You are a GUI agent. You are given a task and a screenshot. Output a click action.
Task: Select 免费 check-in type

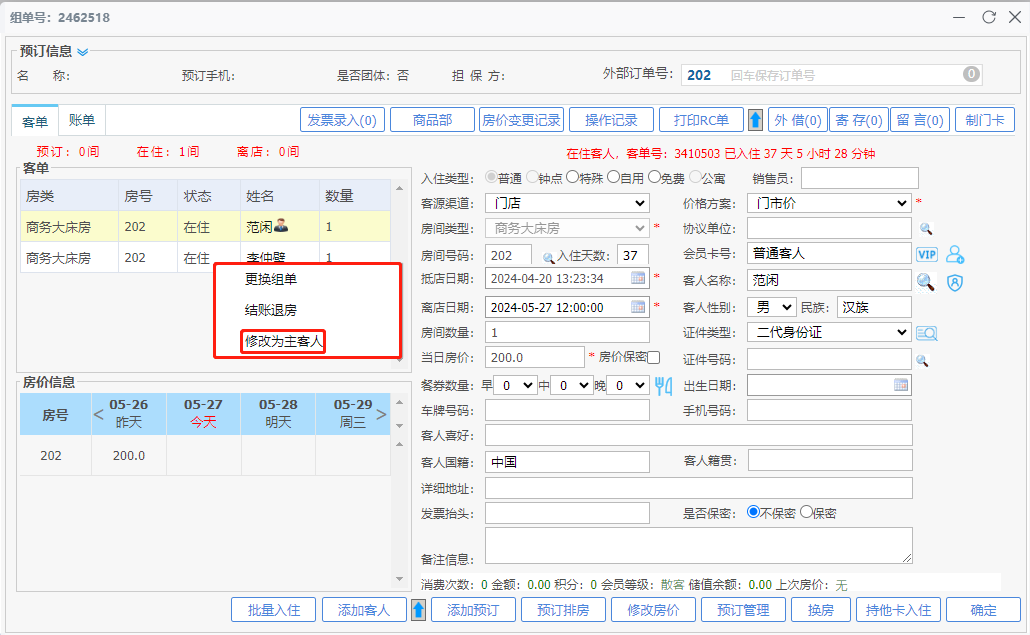(x=654, y=177)
